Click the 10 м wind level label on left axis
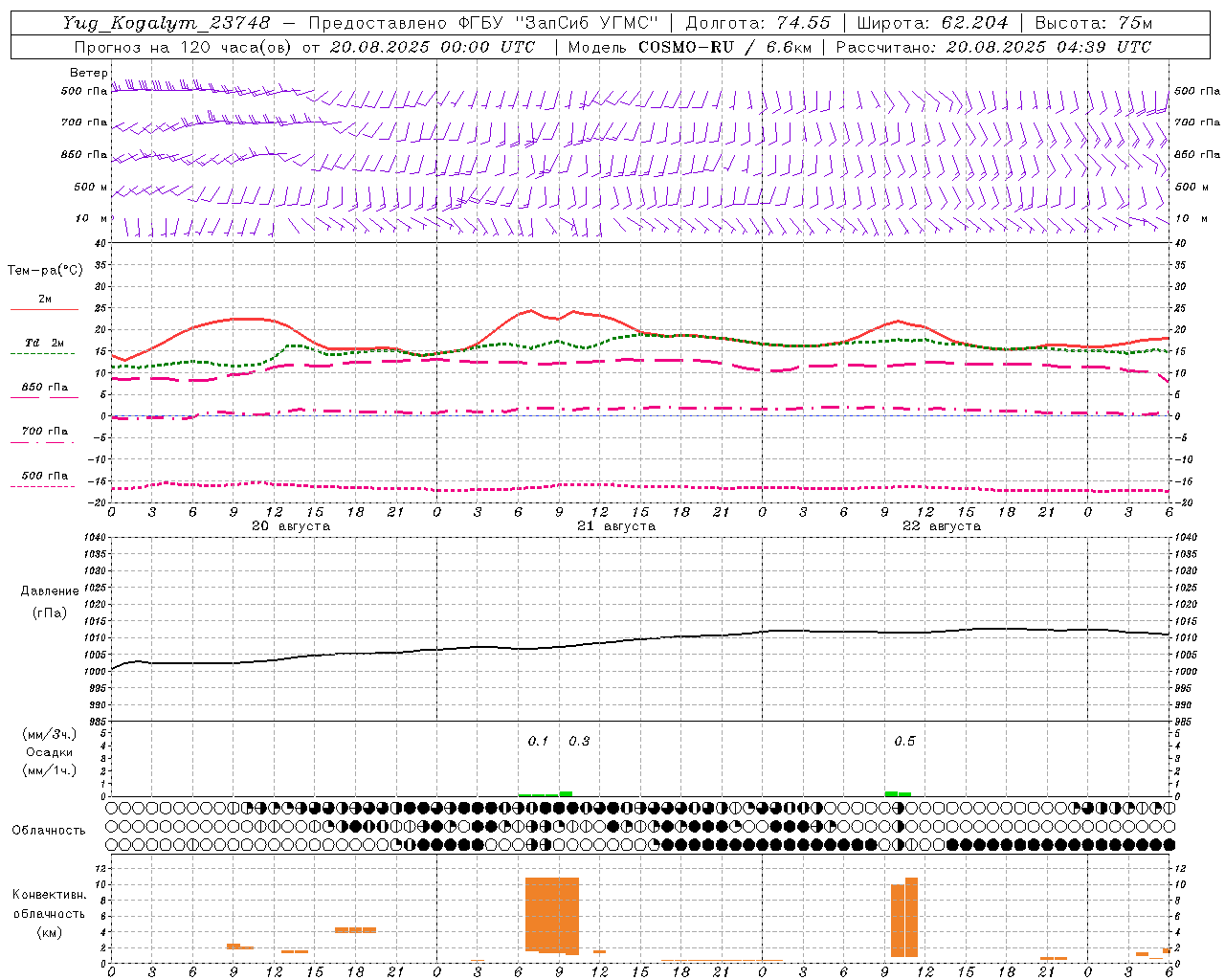This screenshot has width=1225, height=980. [91, 218]
